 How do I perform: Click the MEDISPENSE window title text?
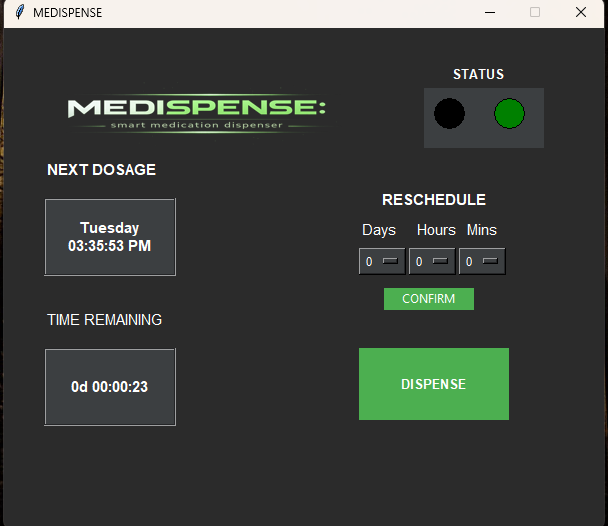pos(67,13)
